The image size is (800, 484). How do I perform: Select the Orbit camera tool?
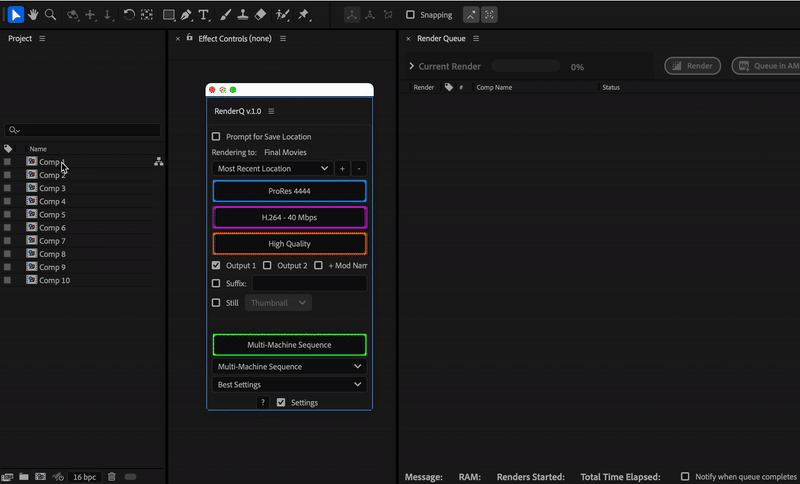[x=72, y=15]
